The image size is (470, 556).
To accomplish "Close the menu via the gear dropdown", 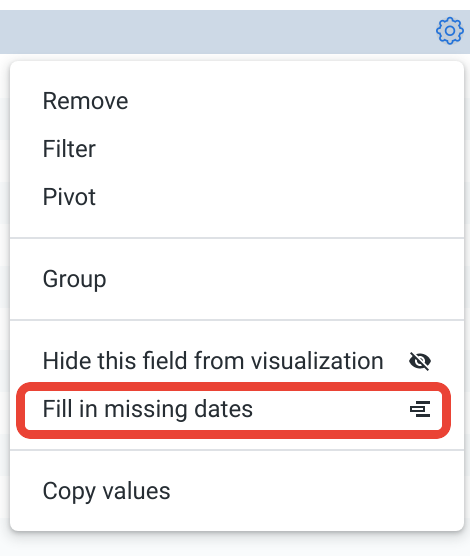I will pyautogui.click(x=449, y=30).
